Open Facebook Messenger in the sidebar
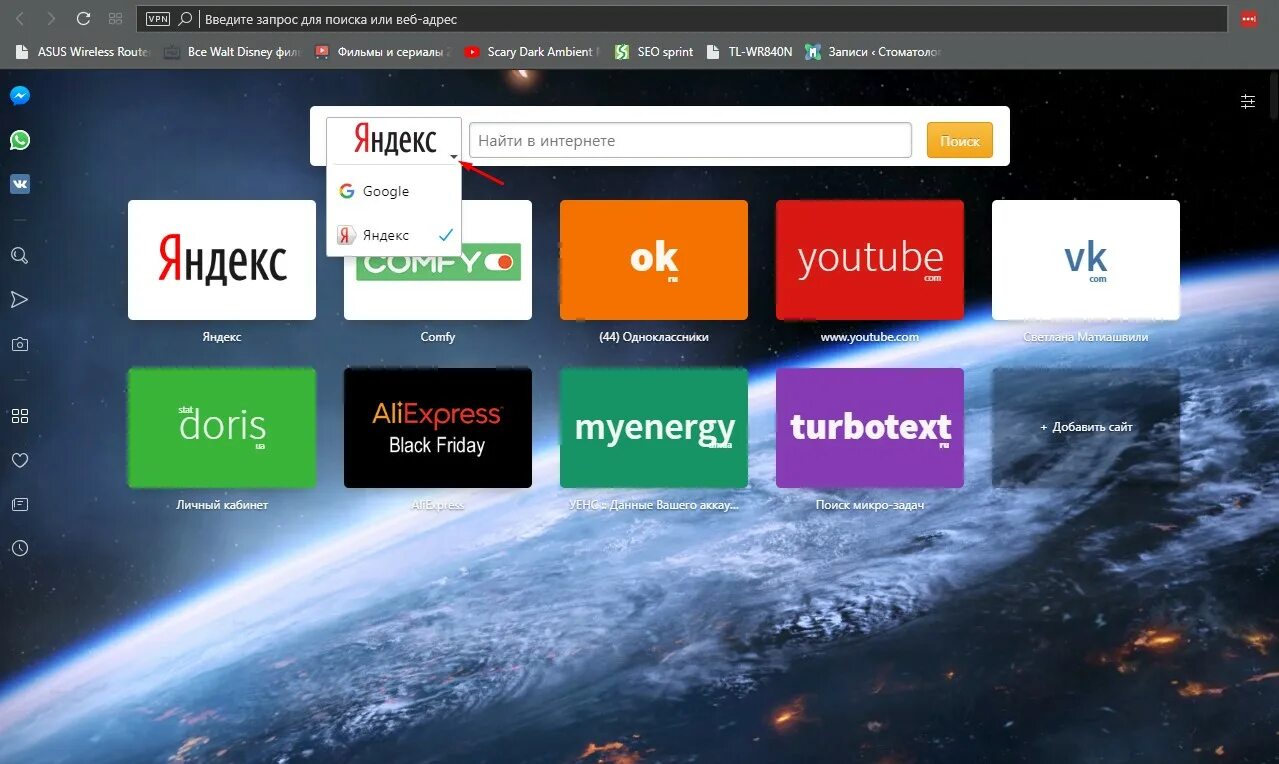 click(20, 96)
